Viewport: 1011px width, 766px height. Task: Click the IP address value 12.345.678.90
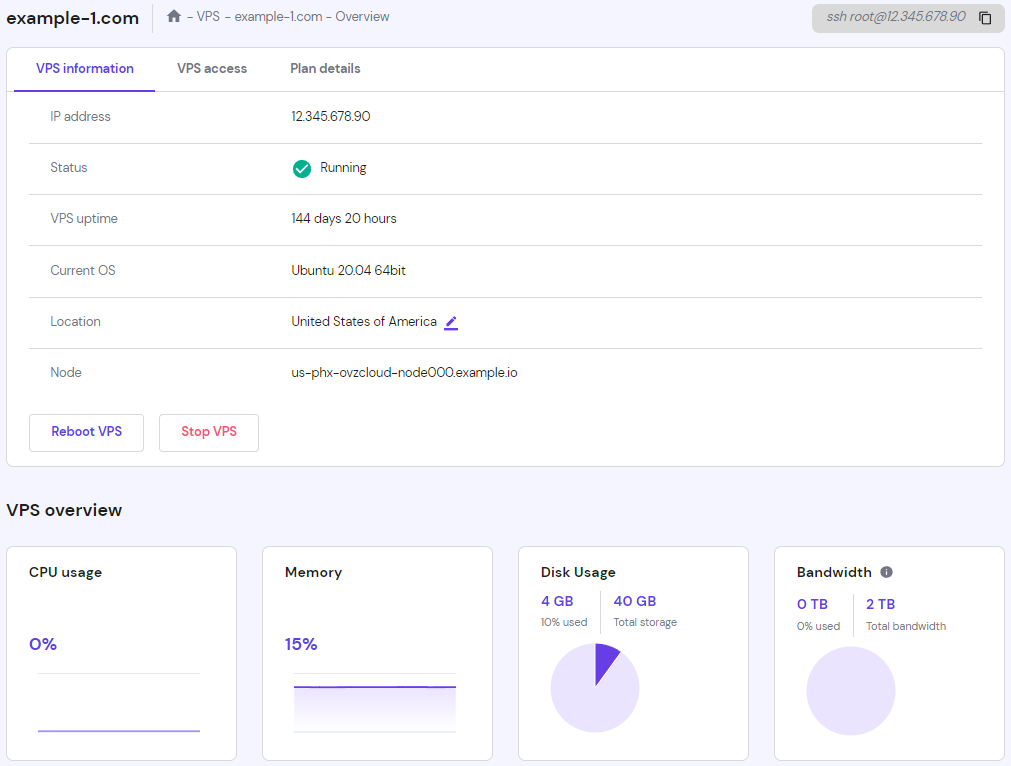[330, 116]
